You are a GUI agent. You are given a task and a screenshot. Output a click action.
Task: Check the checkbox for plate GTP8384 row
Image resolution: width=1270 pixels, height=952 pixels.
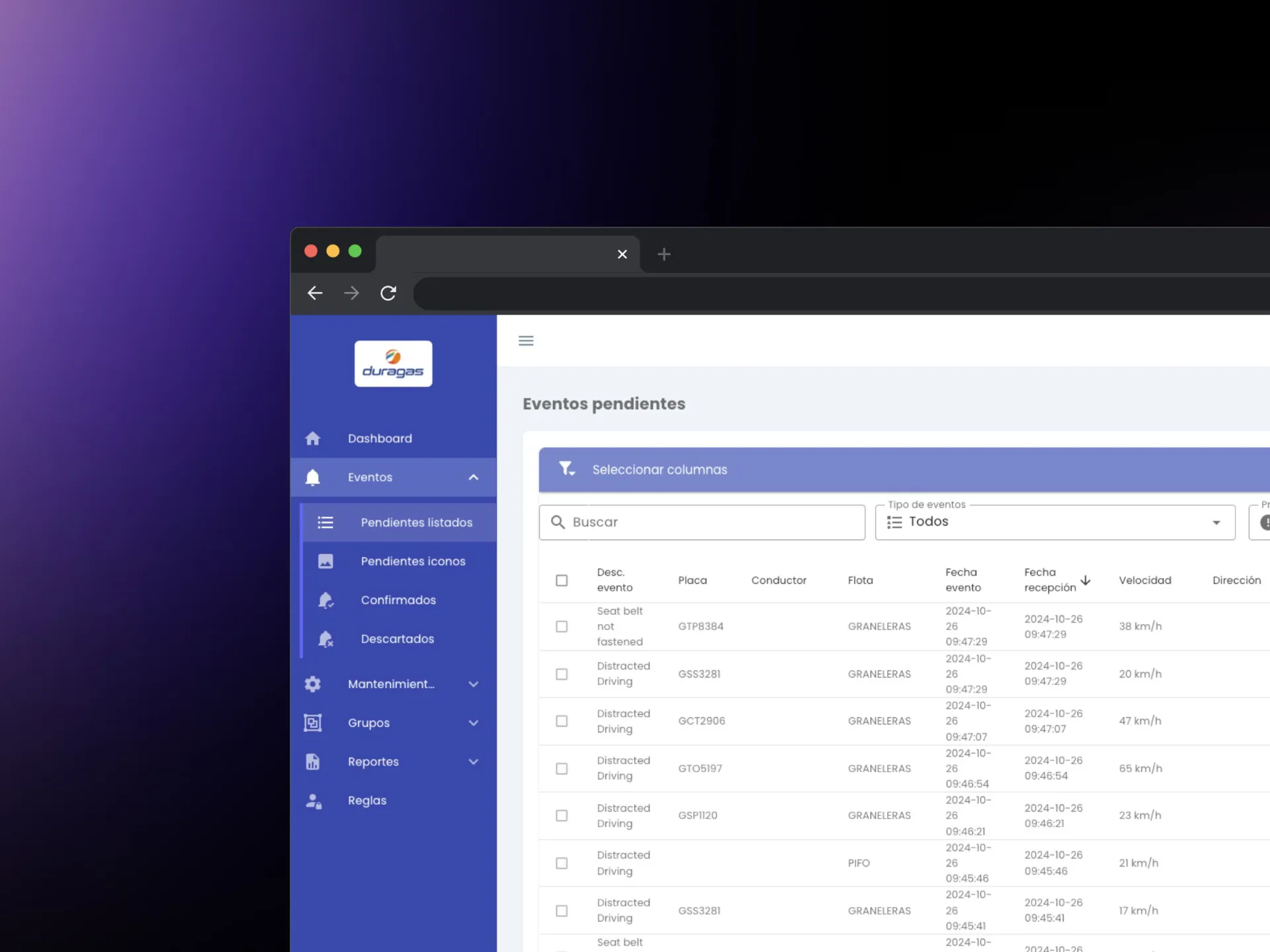pyautogui.click(x=562, y=626)
